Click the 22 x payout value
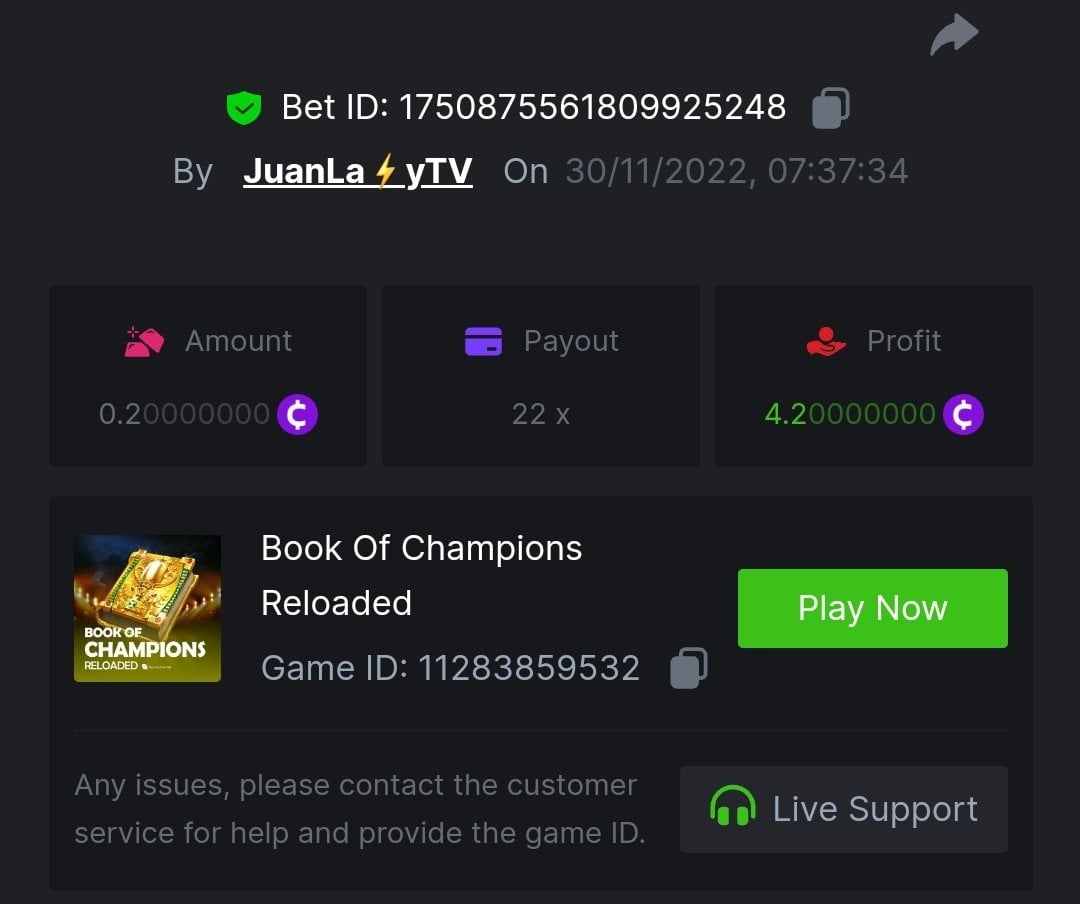This screenshot has width=1080, height=904. (x=541, y=414)
